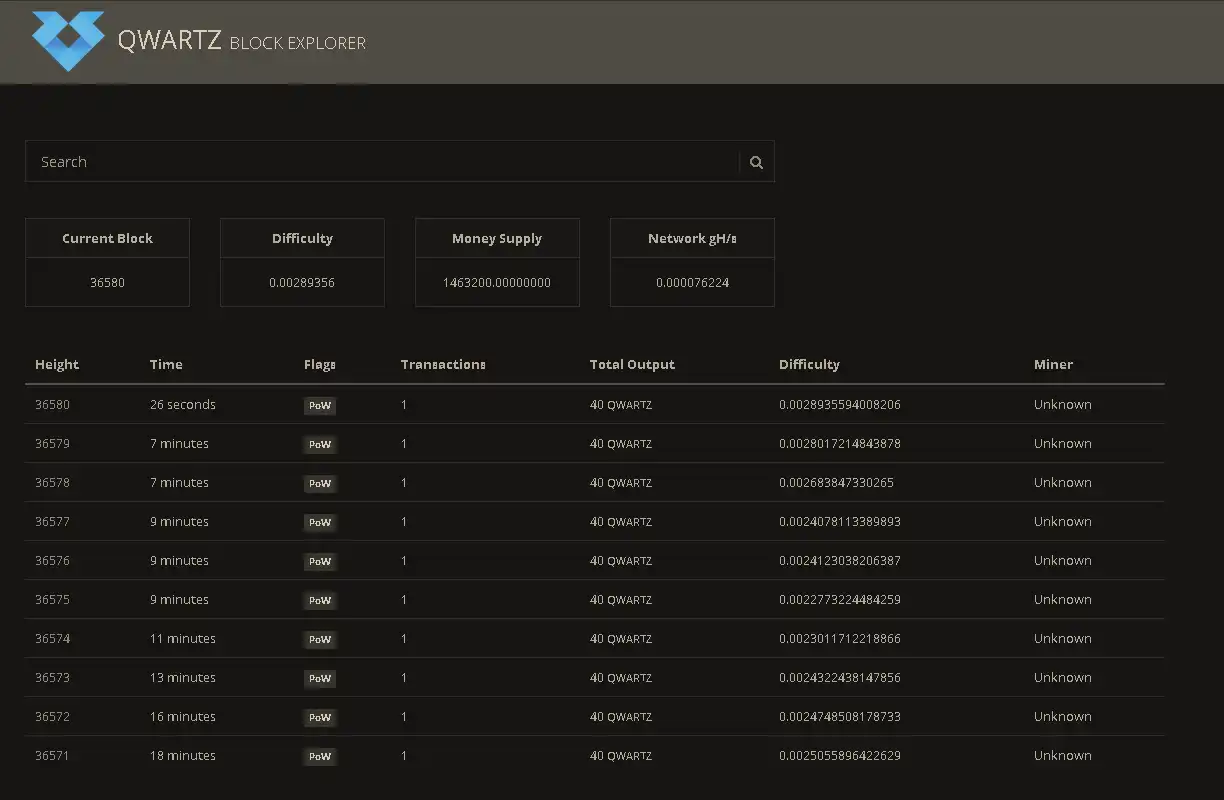Click the PoW flag badge for block 36580

[320, 406]
